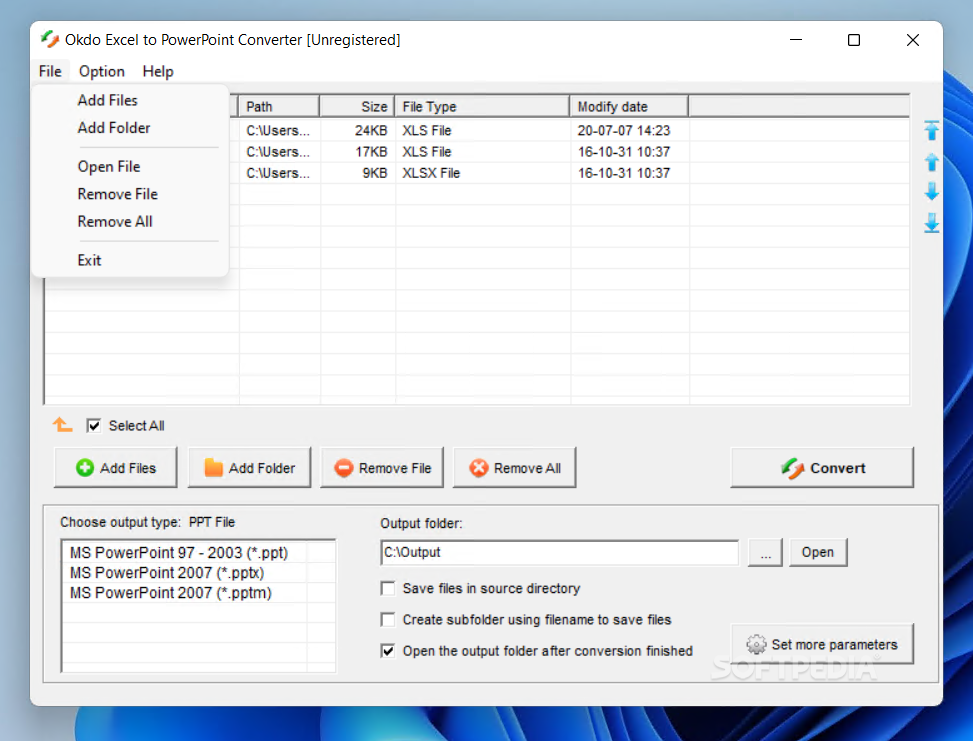The height and width of the screenshot is (741, 973).
Task: Sort by Path column header
Action: pos(279,107)
